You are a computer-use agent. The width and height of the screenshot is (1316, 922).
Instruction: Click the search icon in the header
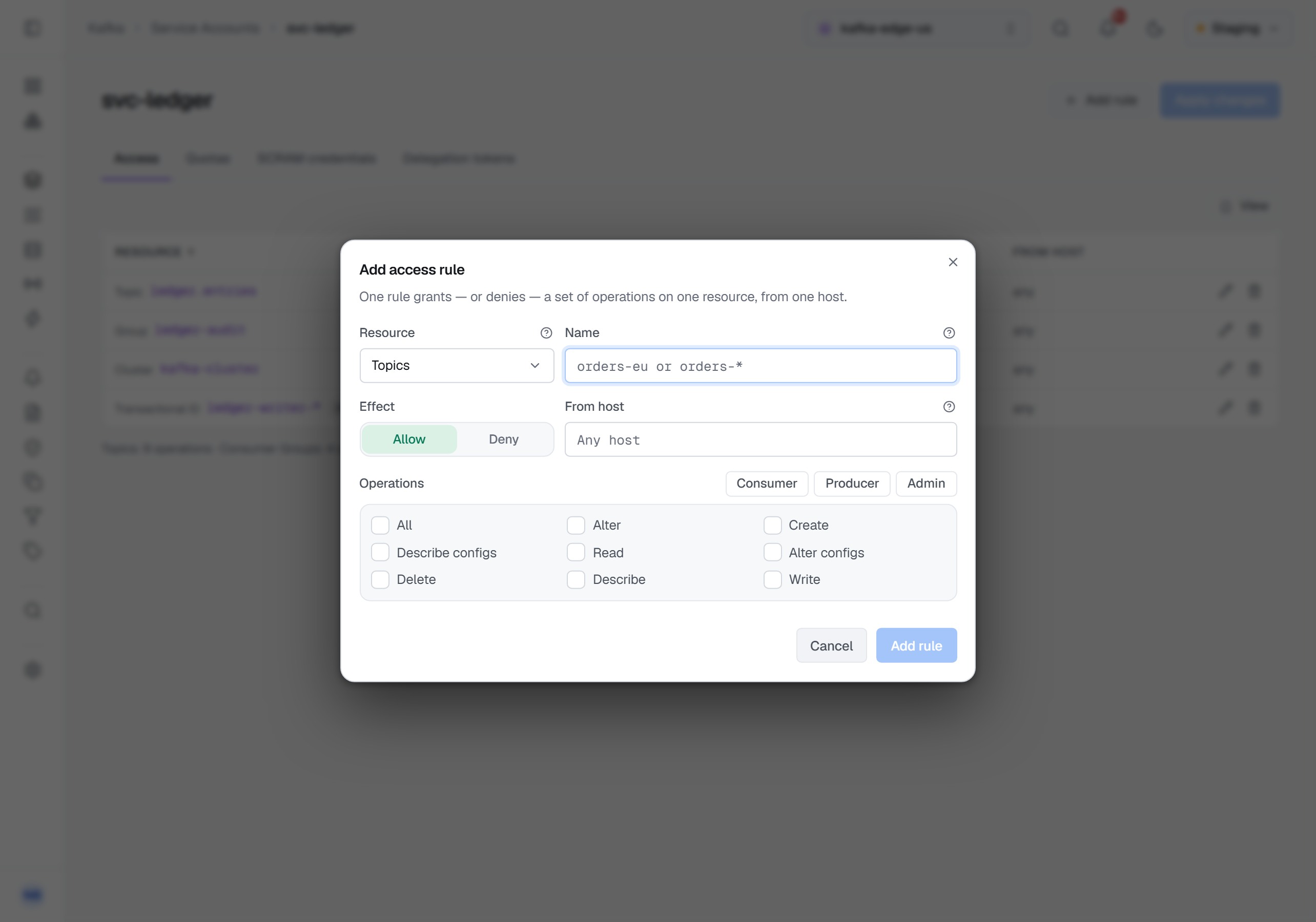coord(1061,28)
